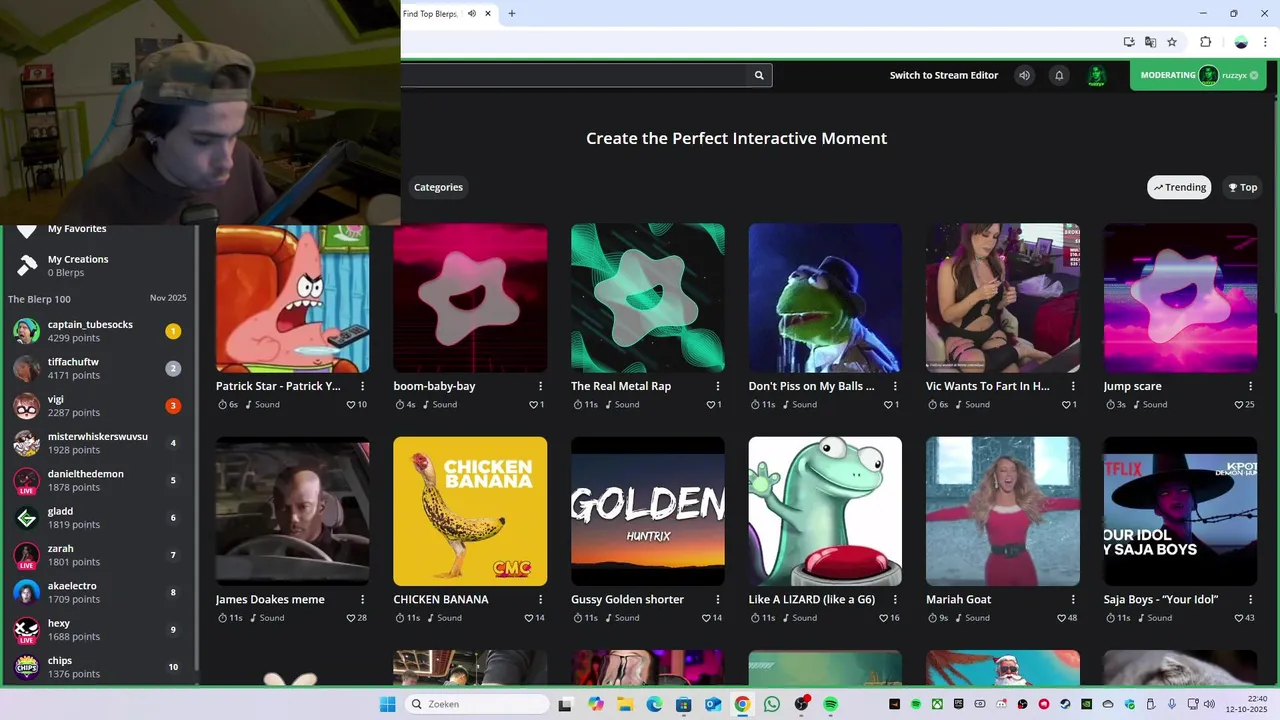Like the James Doakes meme heart
Viewport: 1280px width, 720px height.
coord(351,618)
